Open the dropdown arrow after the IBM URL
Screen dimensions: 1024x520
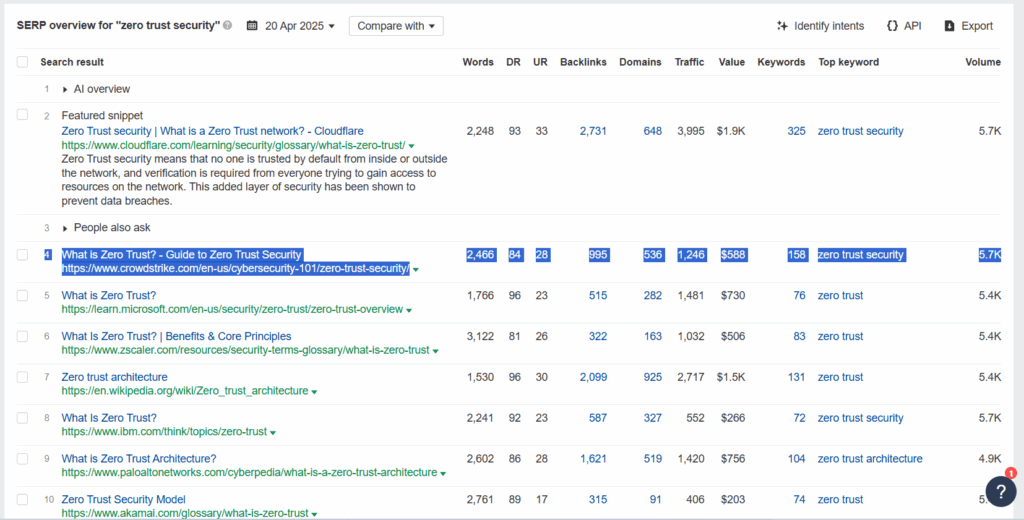click(273, 432)
